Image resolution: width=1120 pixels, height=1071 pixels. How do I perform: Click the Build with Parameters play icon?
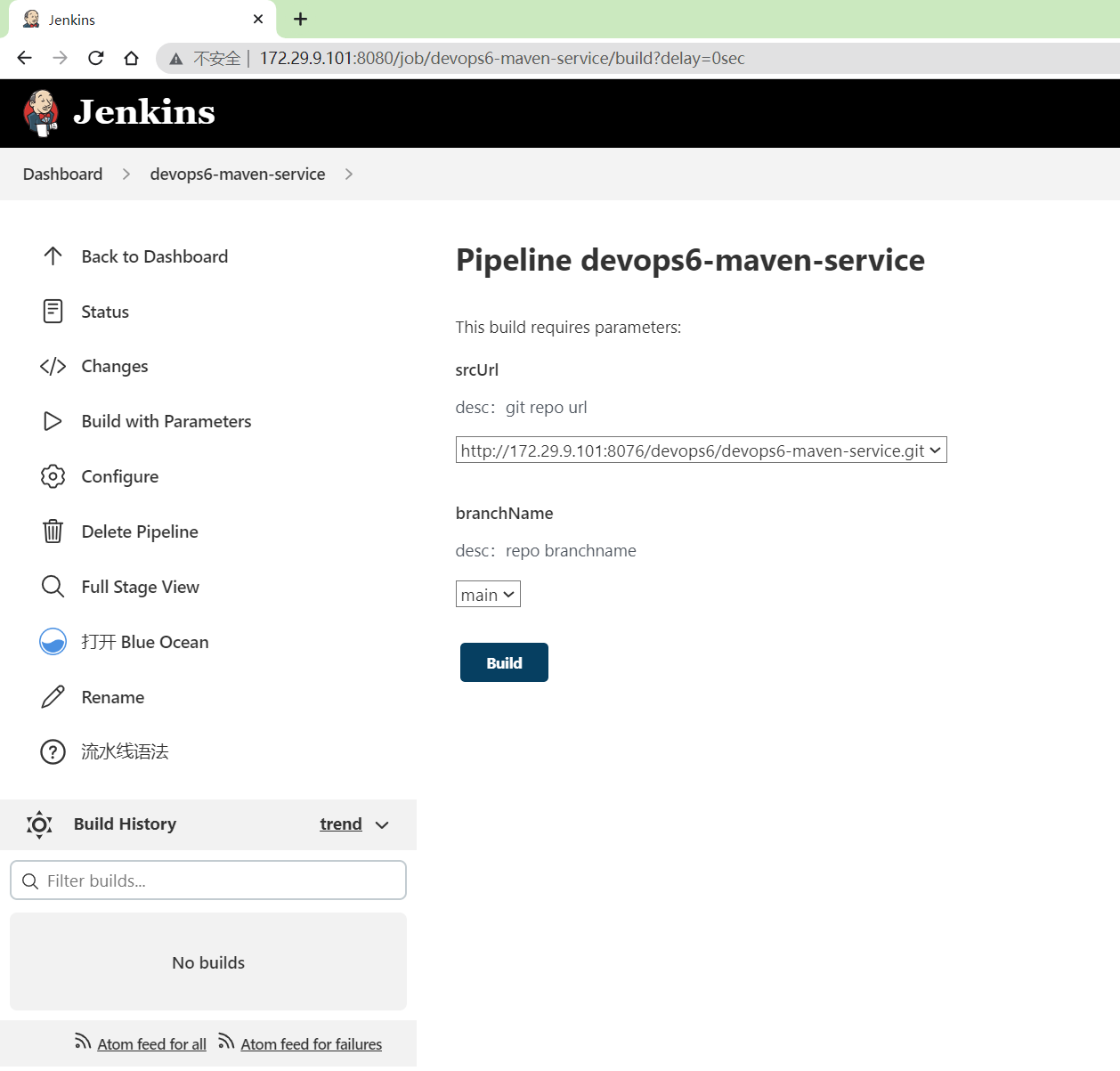(53, 421)
